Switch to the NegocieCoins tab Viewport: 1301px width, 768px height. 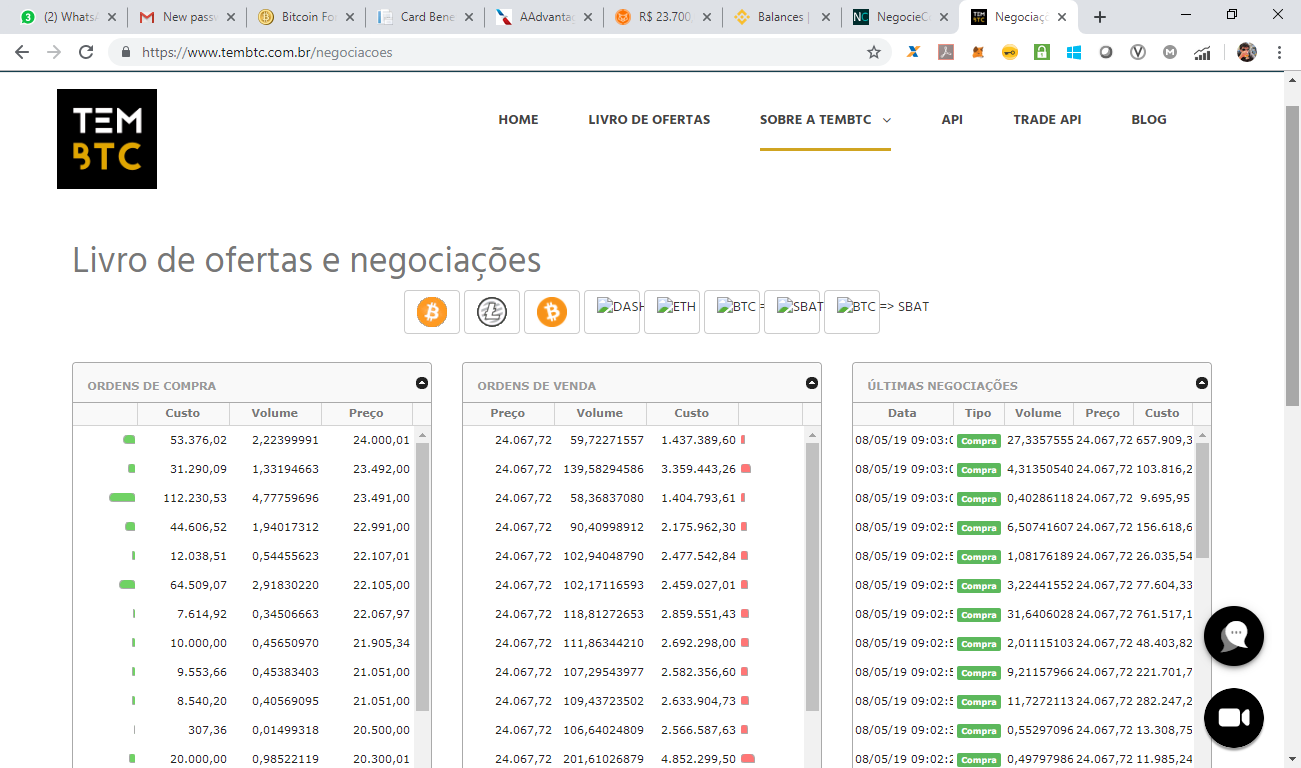(901, 17)
